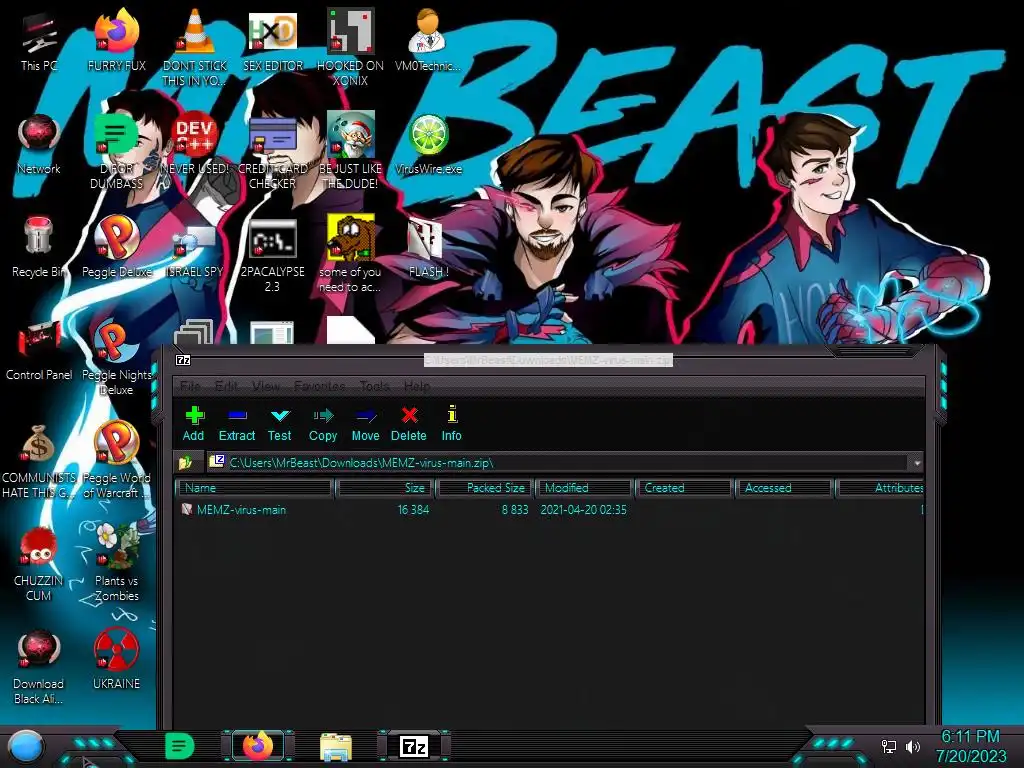Select the 2PACALYPSE 2.3 icon
The width and height of the screenshot is (1024, 768).
point(272,255)
